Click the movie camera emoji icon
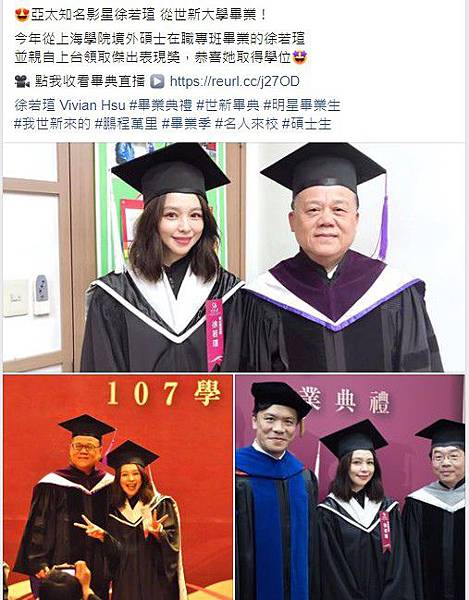469x600 pixels. [22, 82]
